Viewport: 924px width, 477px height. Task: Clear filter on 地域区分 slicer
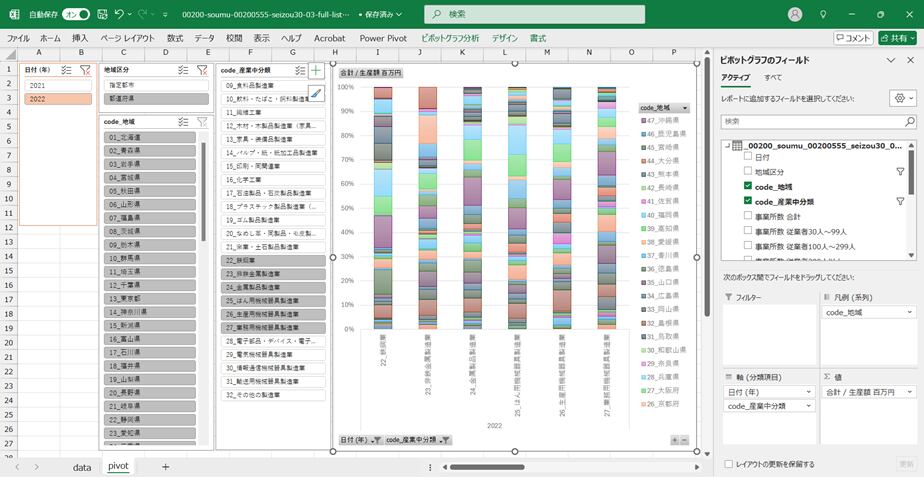tap(202, 70)
